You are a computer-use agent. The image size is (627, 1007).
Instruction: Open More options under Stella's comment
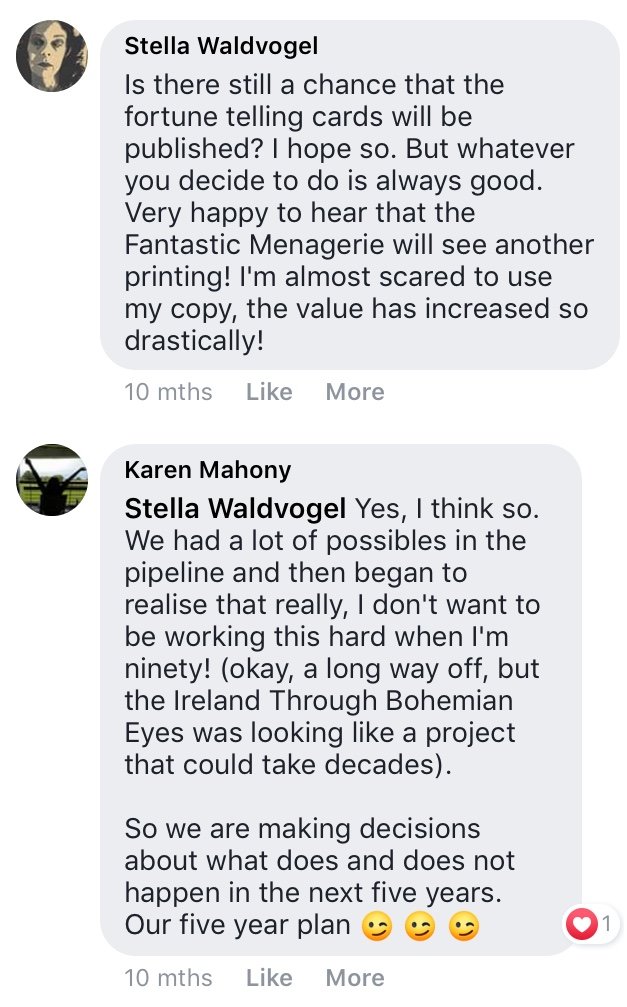click(x=355, y=392)
